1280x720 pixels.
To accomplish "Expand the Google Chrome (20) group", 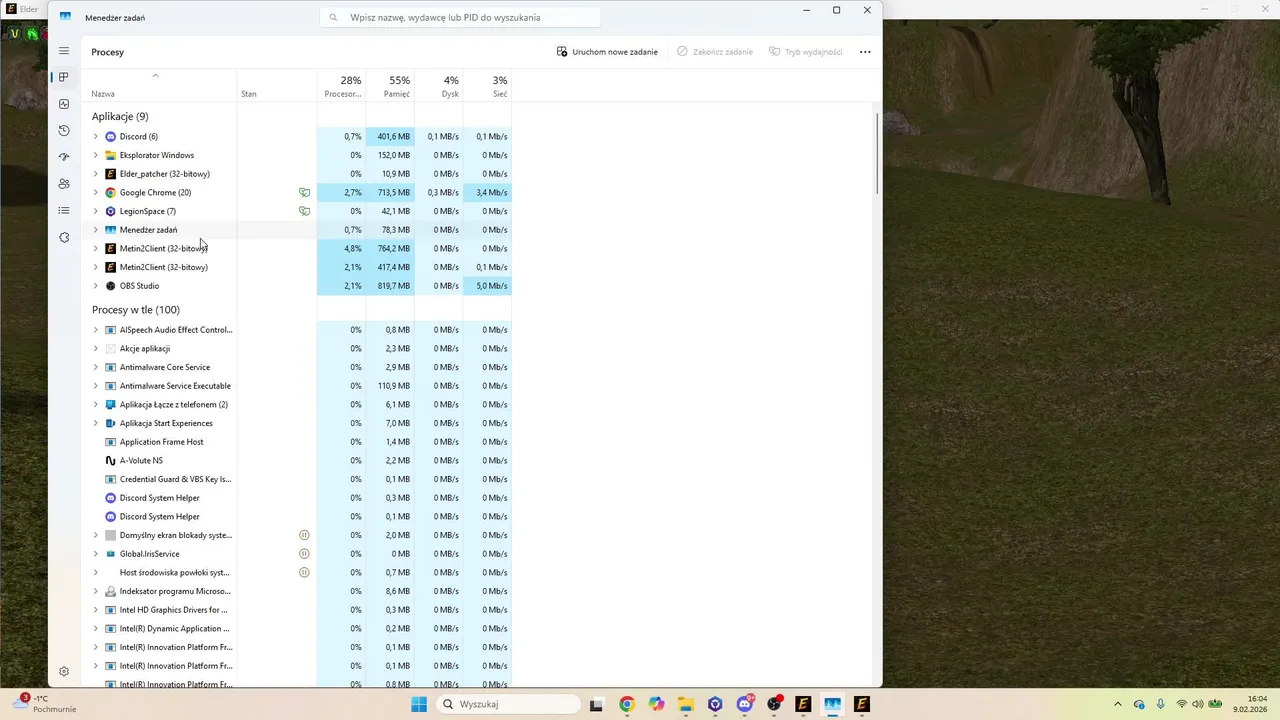I will click(96, 192).
